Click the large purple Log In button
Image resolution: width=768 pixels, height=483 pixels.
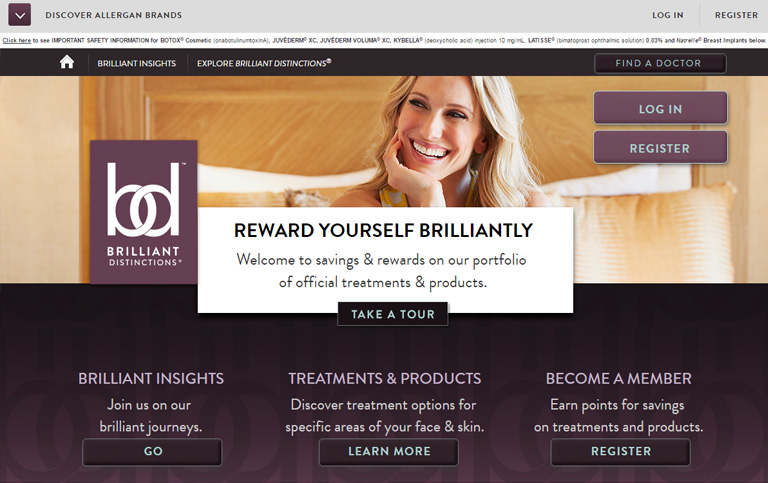click(660, 108)
